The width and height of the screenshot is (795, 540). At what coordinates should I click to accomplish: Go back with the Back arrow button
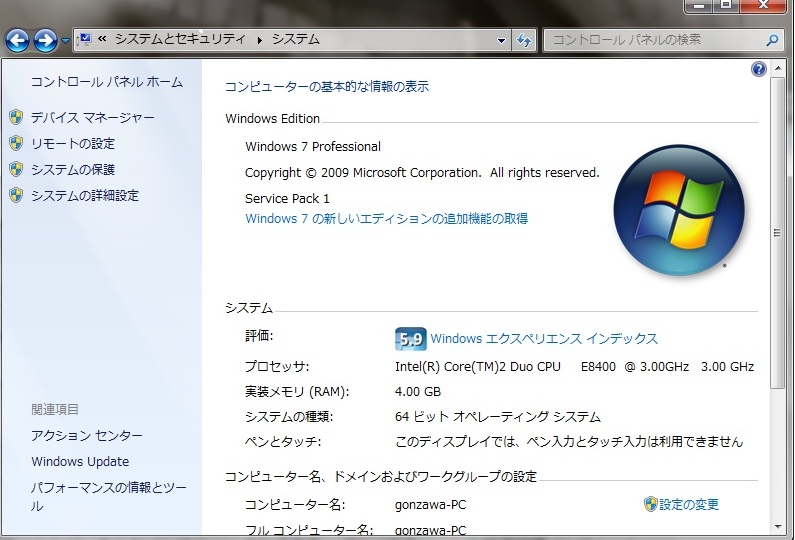(18, 40)
